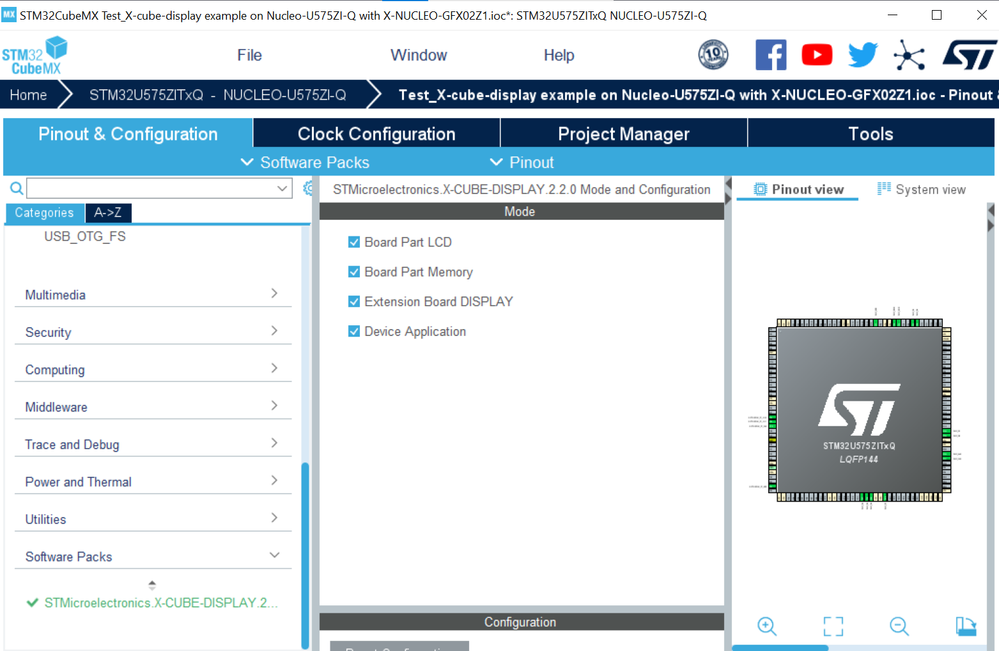Open the search box dropdown arrow
Screen dimensions: 999x651
pyautogui.click(x=282, y=189)
